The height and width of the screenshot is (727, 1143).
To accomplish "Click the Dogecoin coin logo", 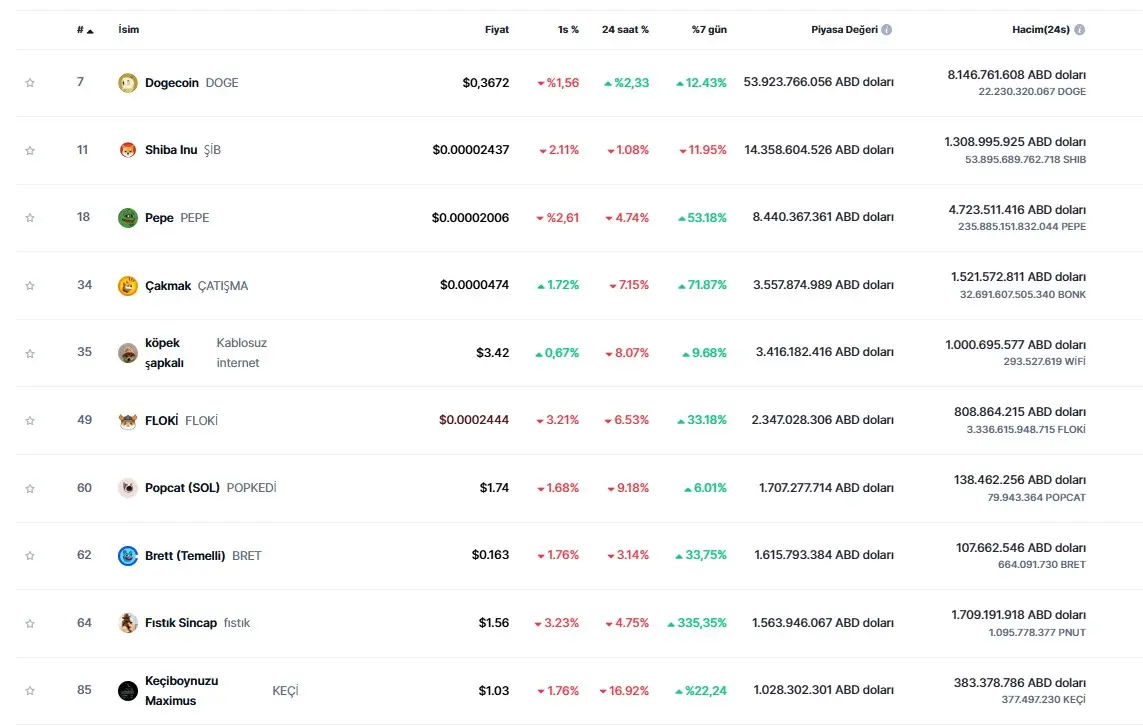I will pos(127,83).
